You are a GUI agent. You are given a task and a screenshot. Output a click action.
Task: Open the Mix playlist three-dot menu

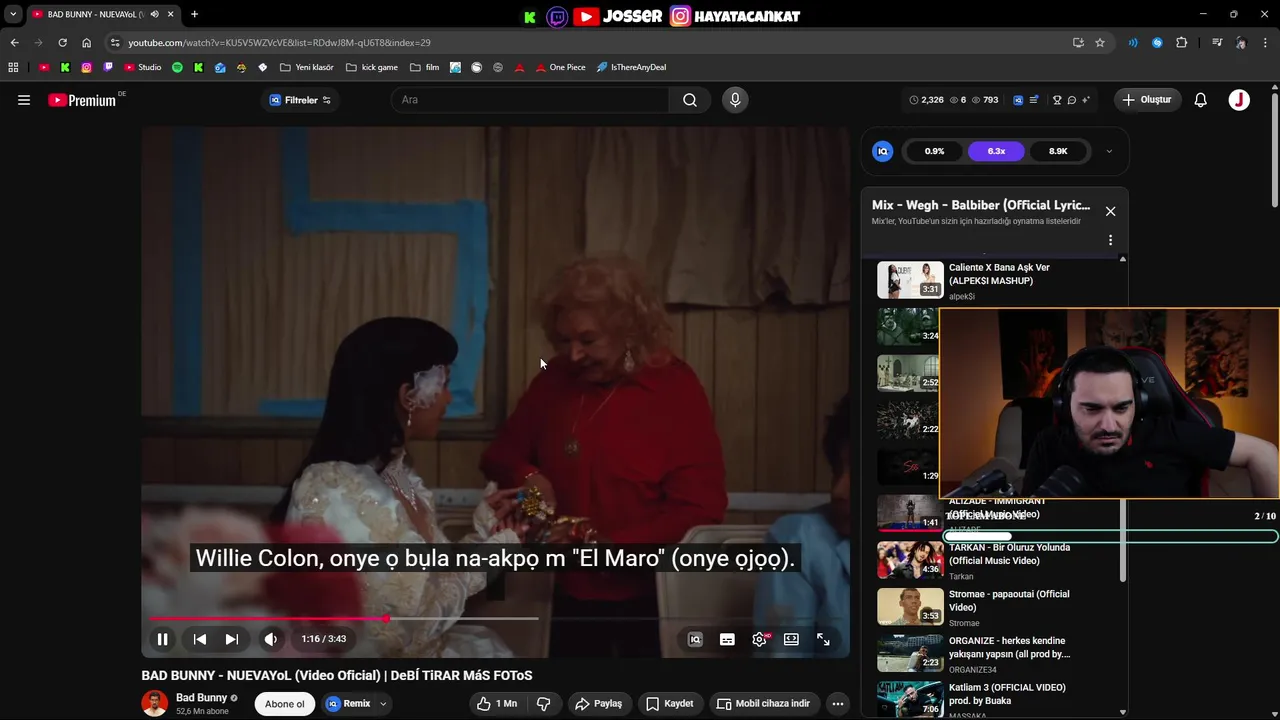coord(1110,240)
